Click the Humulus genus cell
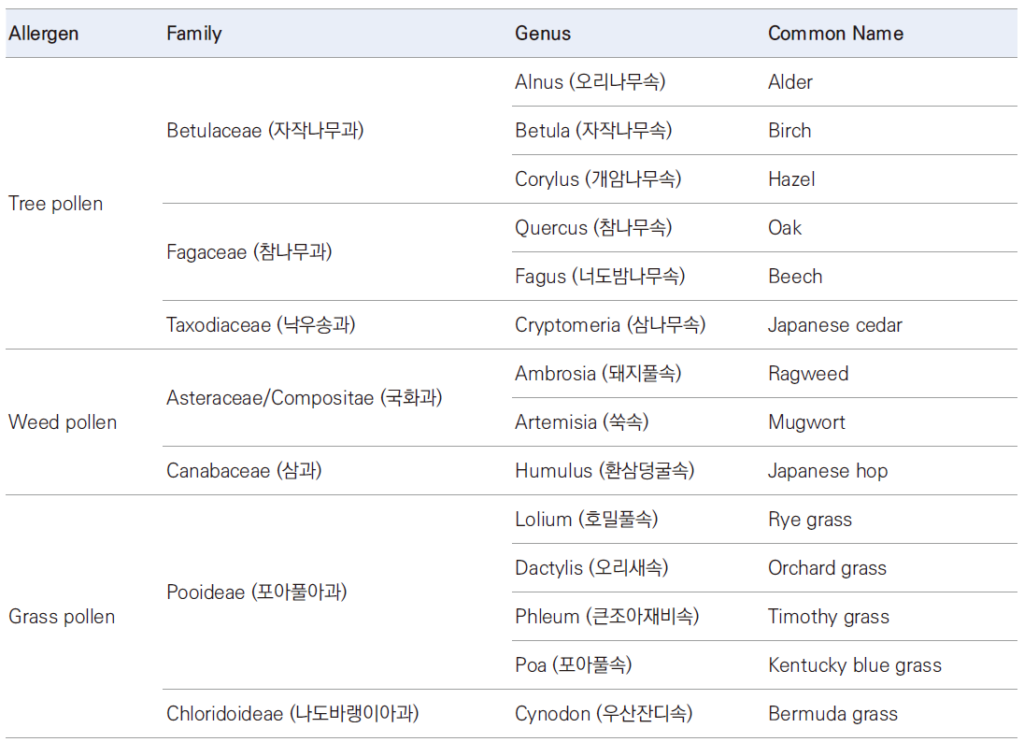 click(605, 471)
